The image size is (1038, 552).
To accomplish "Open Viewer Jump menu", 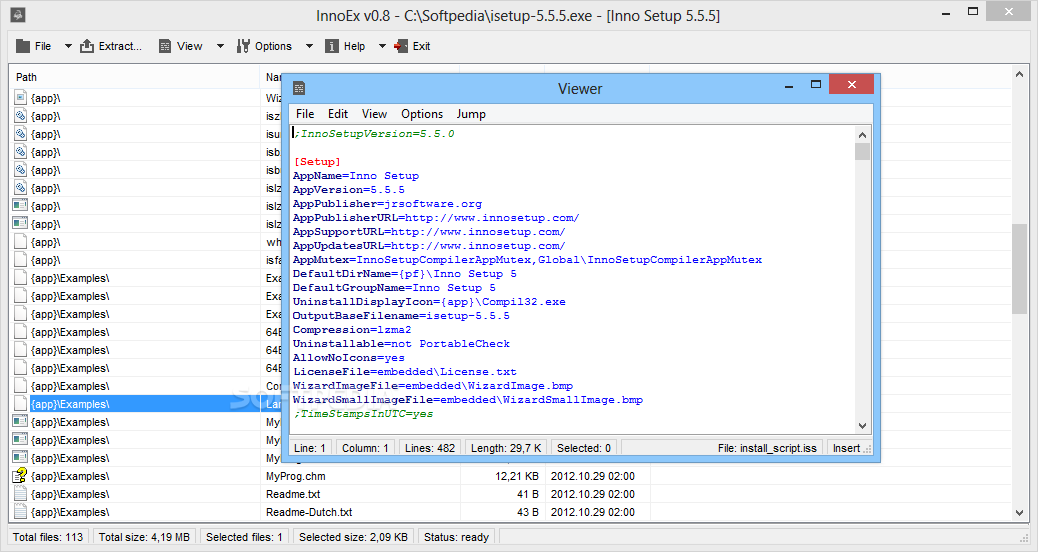I will [x=471, y=114].
